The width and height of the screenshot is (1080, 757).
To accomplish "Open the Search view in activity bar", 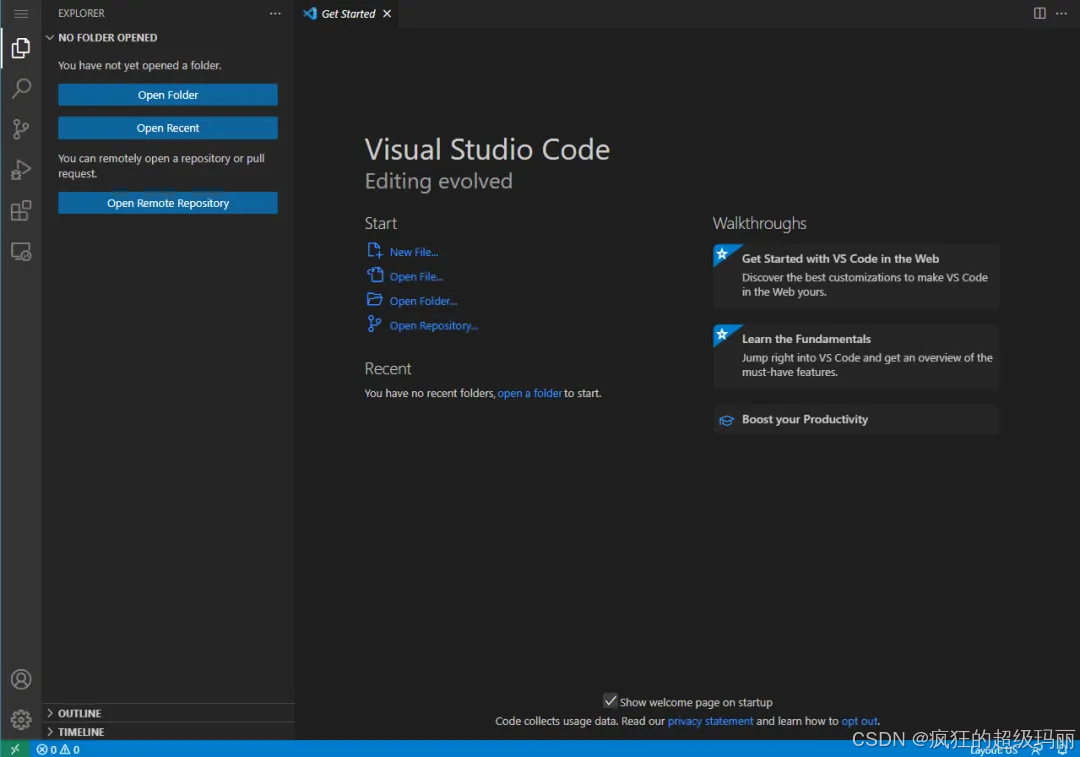I will 21,88.
